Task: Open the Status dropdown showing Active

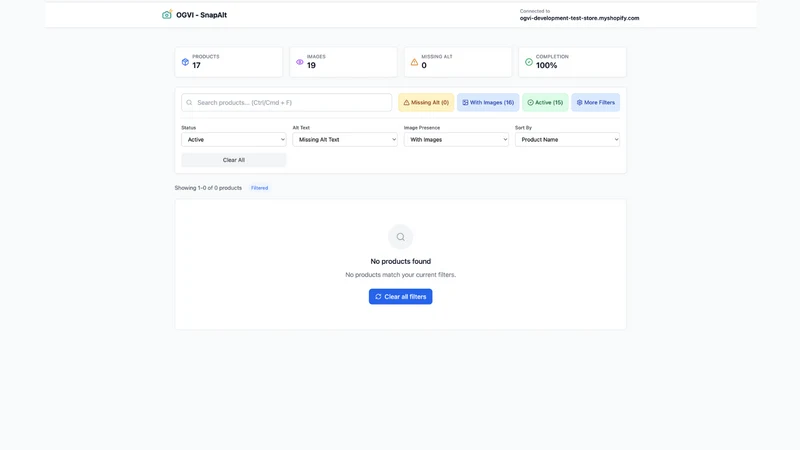Action: click(x=234, y=139)
